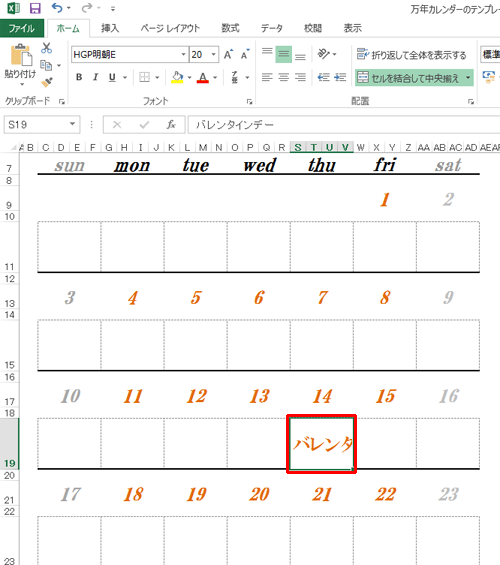Click the cell with バレンタ text
Image resolution: width=500 pixels, height=565 pixels.
pyautogui.click(x=322, y=444)
